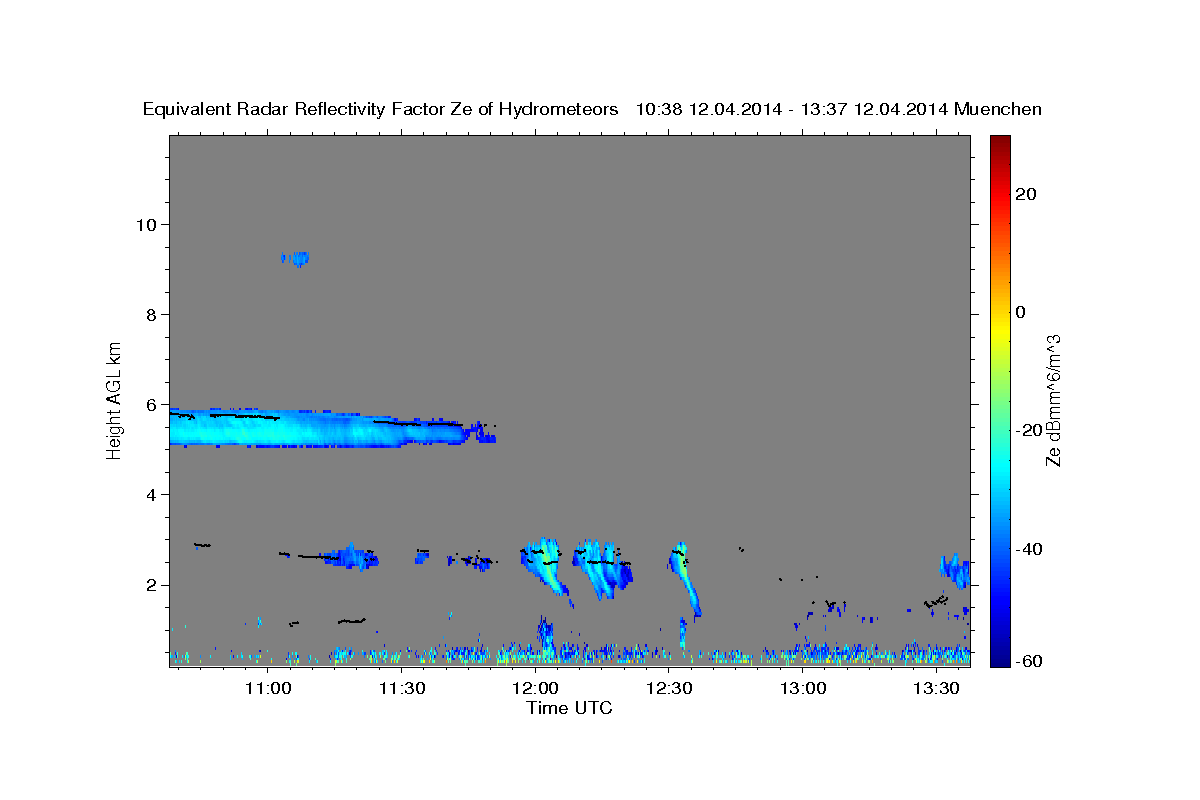Click the "Time UTC" axis label

pos(569,708)
